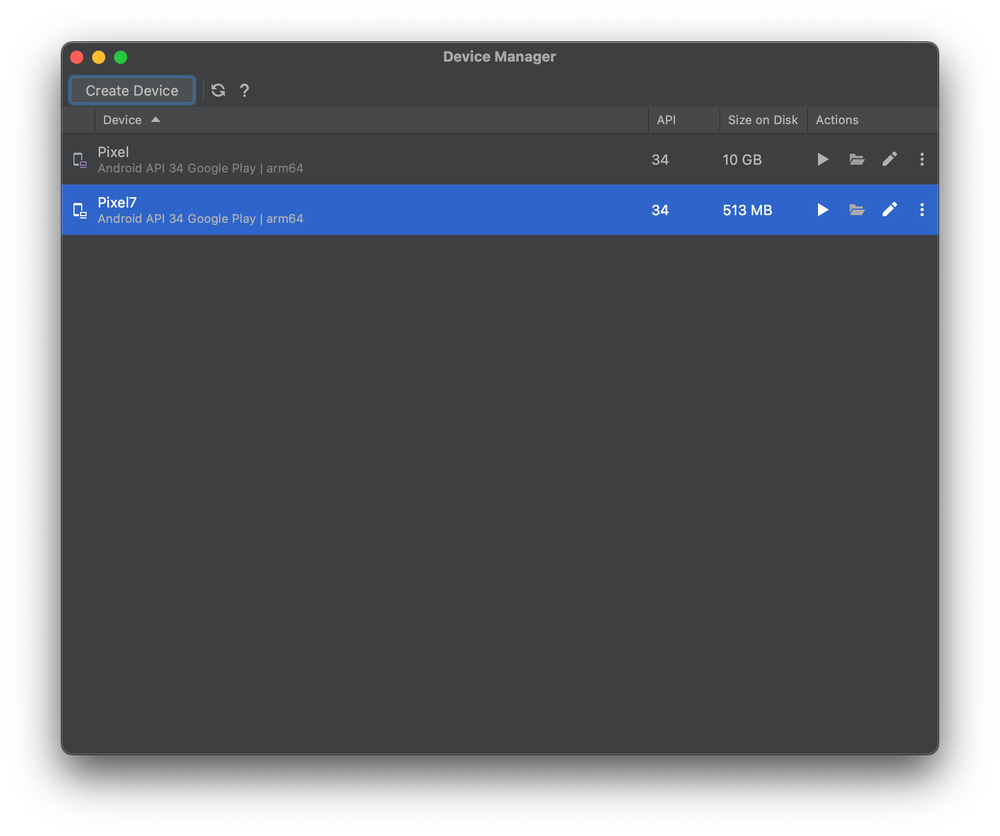The height and width of the screenshot is (836, 1000).
Task: Open the Pixel device snapshot folder icon
Action: [x=856, y=159]
